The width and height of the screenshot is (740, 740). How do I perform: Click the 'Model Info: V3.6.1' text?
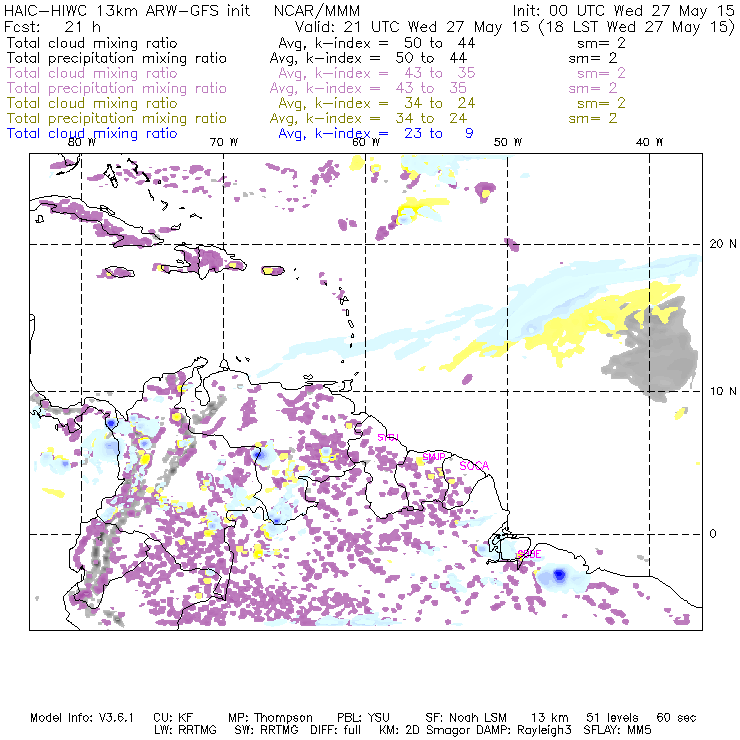coord(82,718)
